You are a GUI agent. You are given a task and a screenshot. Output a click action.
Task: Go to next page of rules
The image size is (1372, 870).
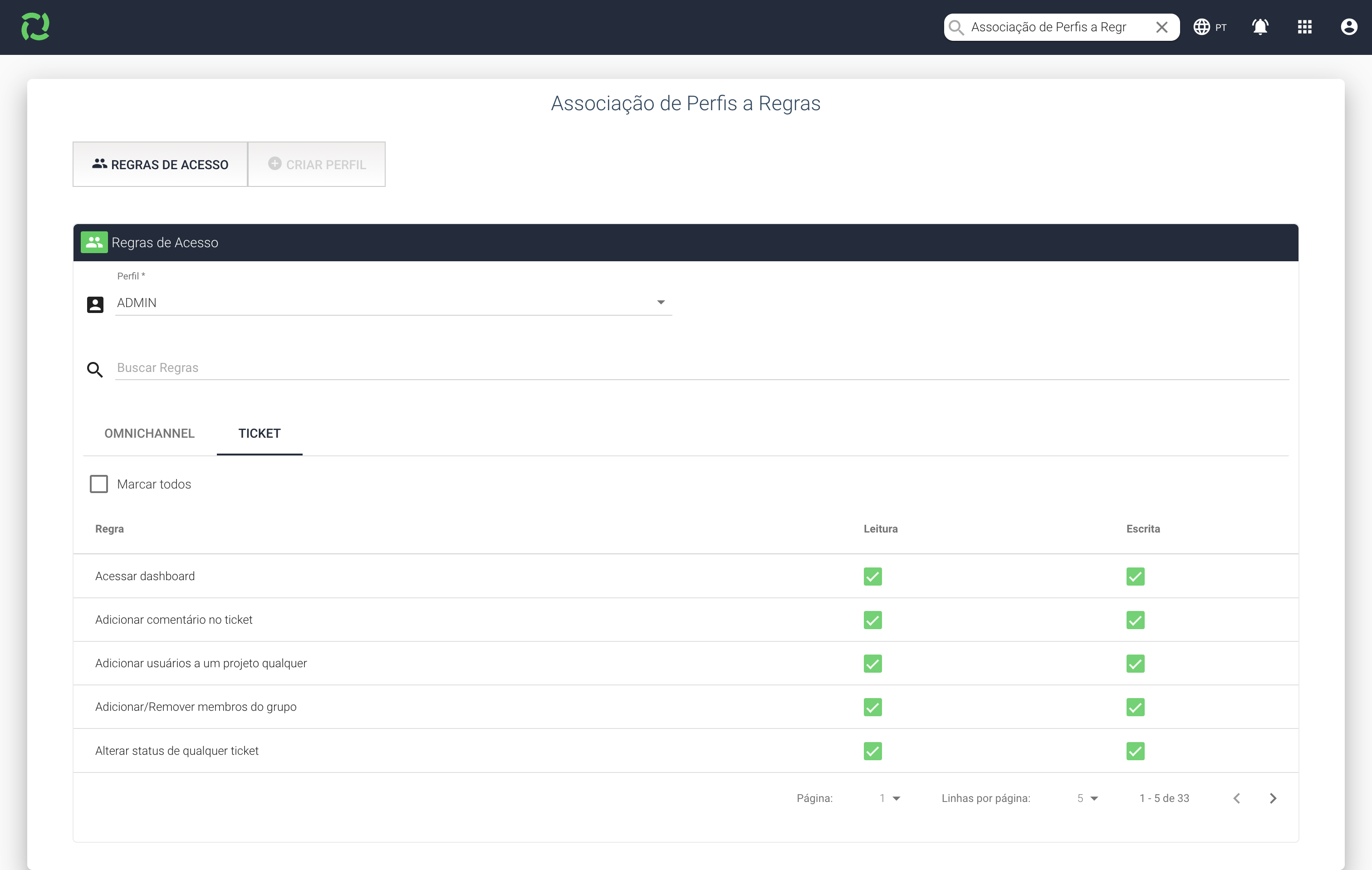coord(1273,798)
